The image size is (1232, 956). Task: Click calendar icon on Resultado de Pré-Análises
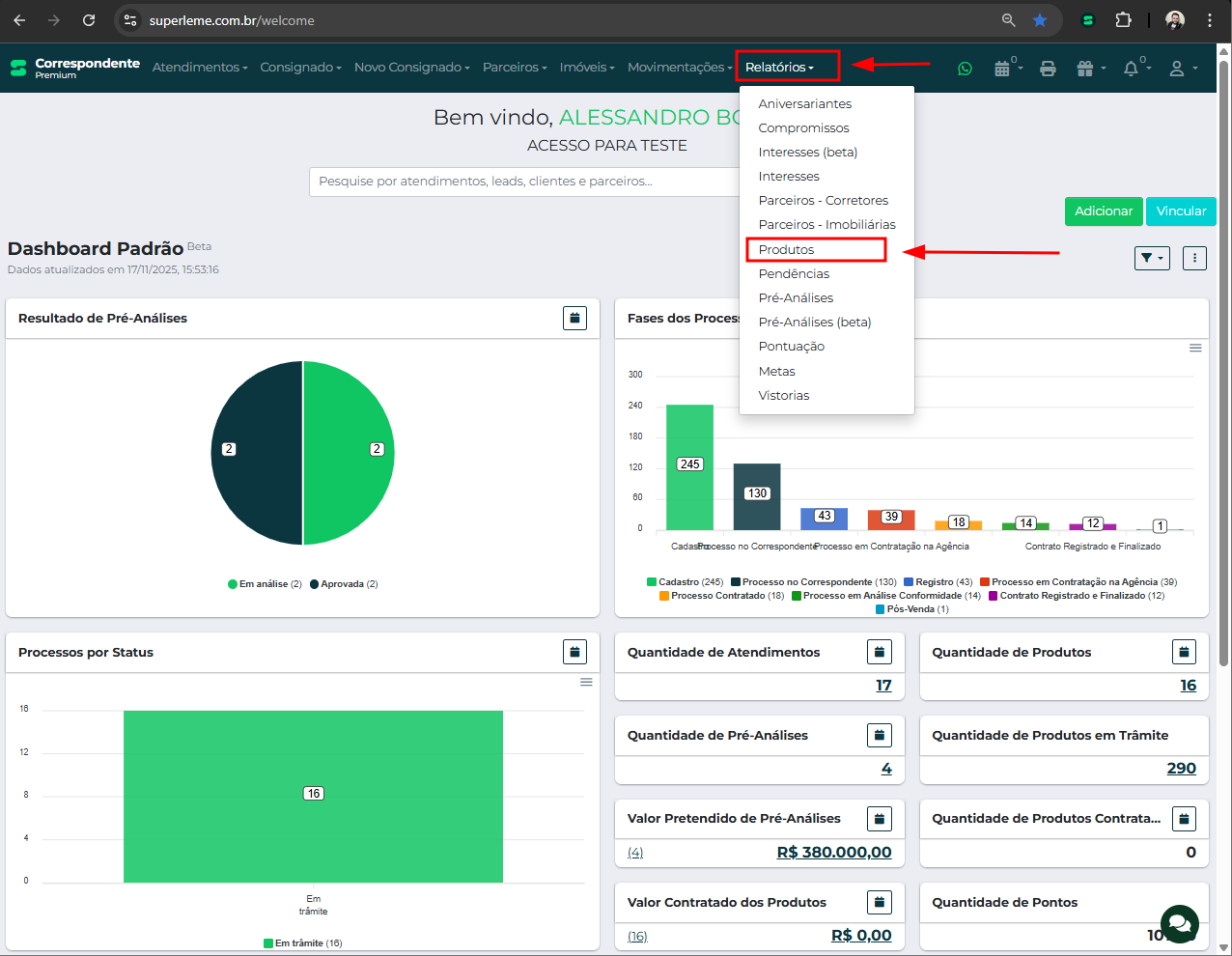coord(574,318)
